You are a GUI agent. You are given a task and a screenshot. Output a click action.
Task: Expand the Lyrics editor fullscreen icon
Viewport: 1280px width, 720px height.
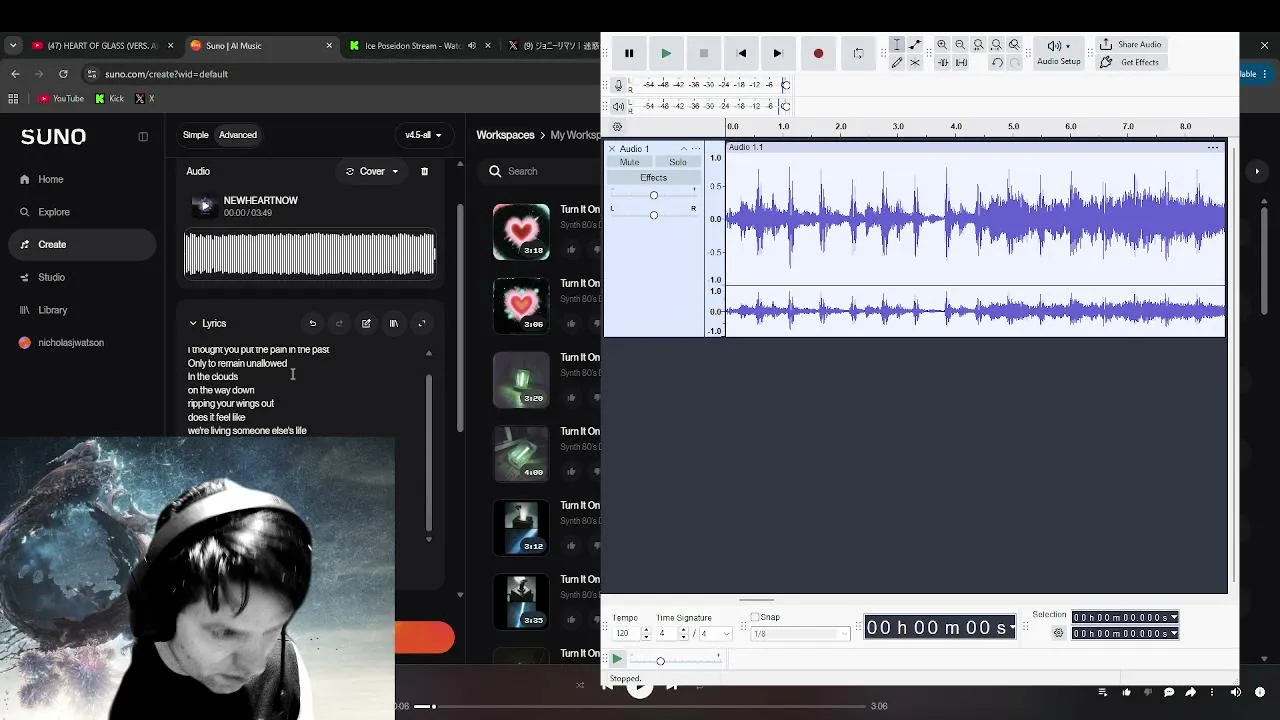(422, 323)
